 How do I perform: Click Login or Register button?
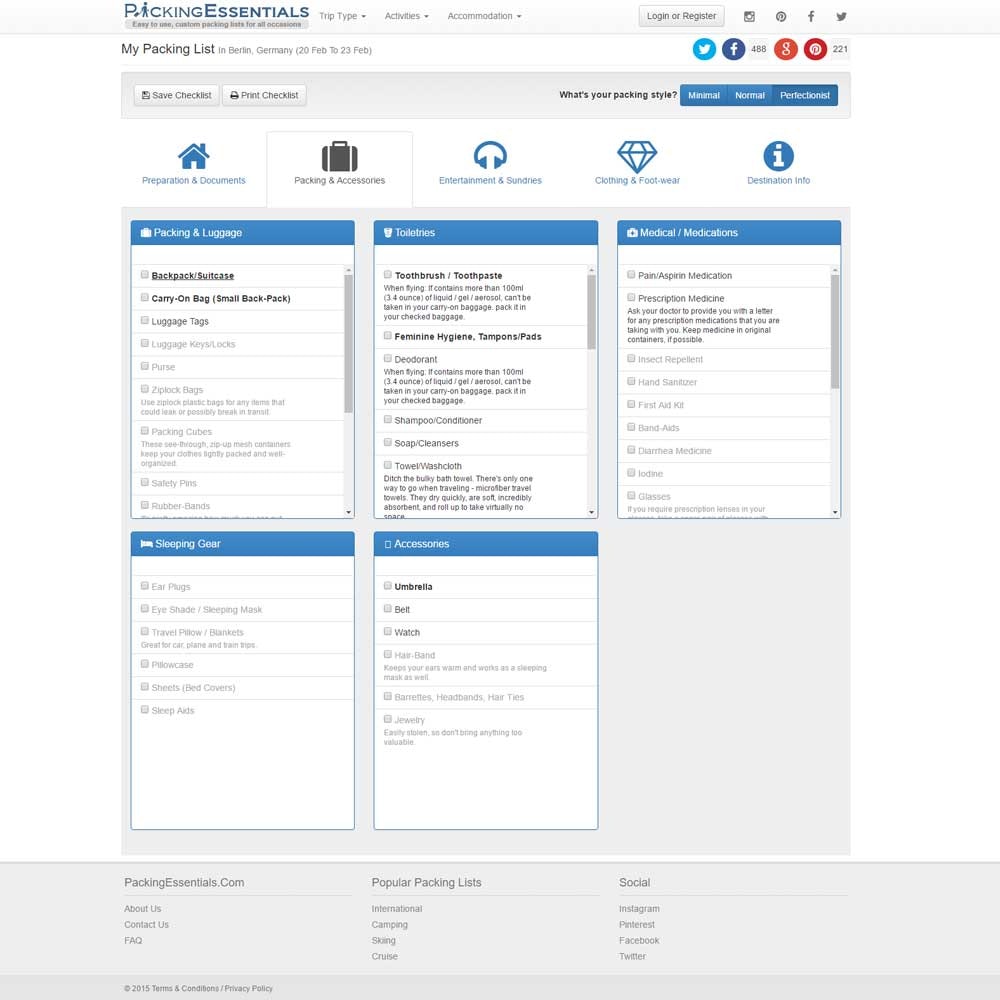[x=681, y=16]
